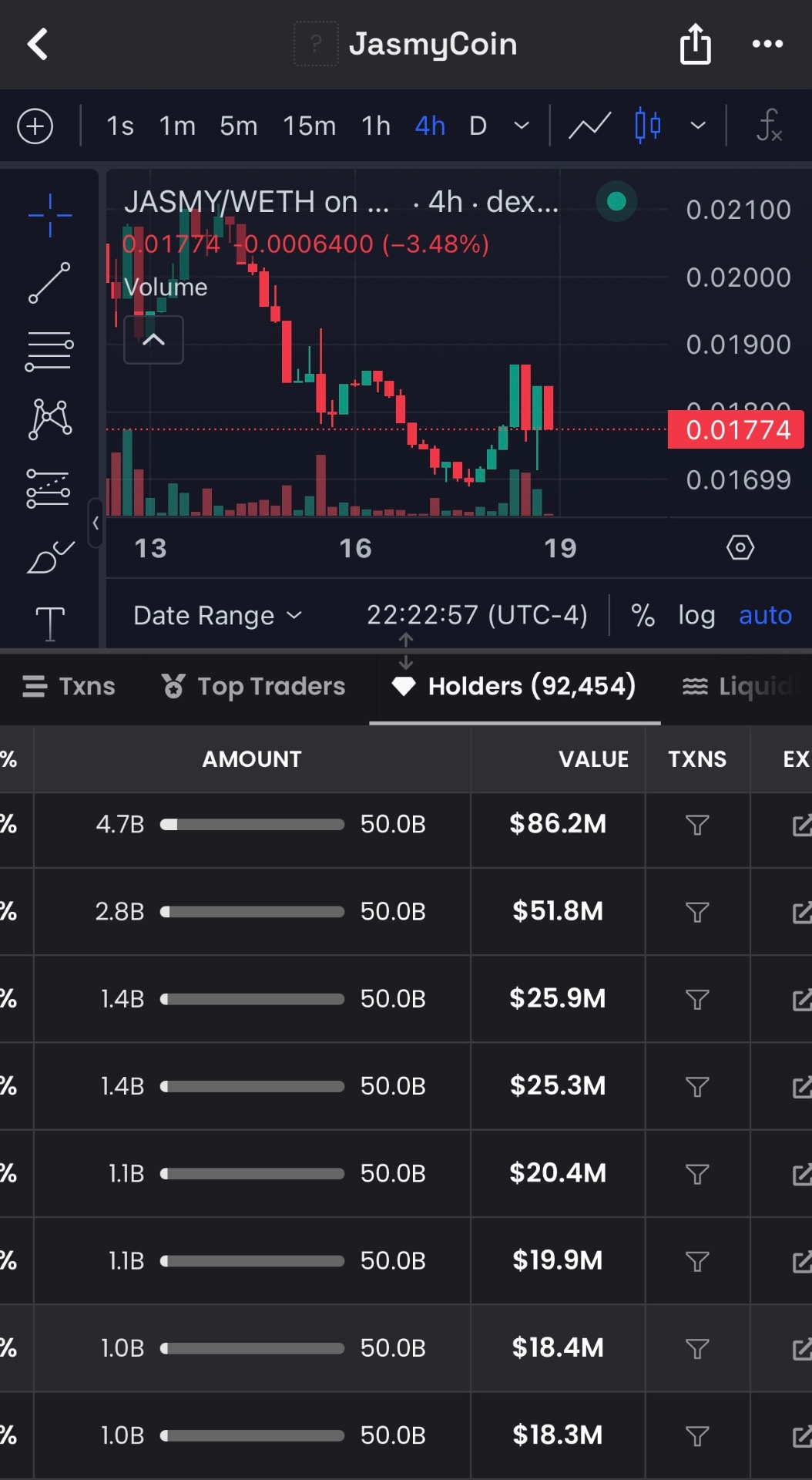Screen dimensions: 812x1480
Task: Go back with the left arrow
Action: (x=38, y=44)
